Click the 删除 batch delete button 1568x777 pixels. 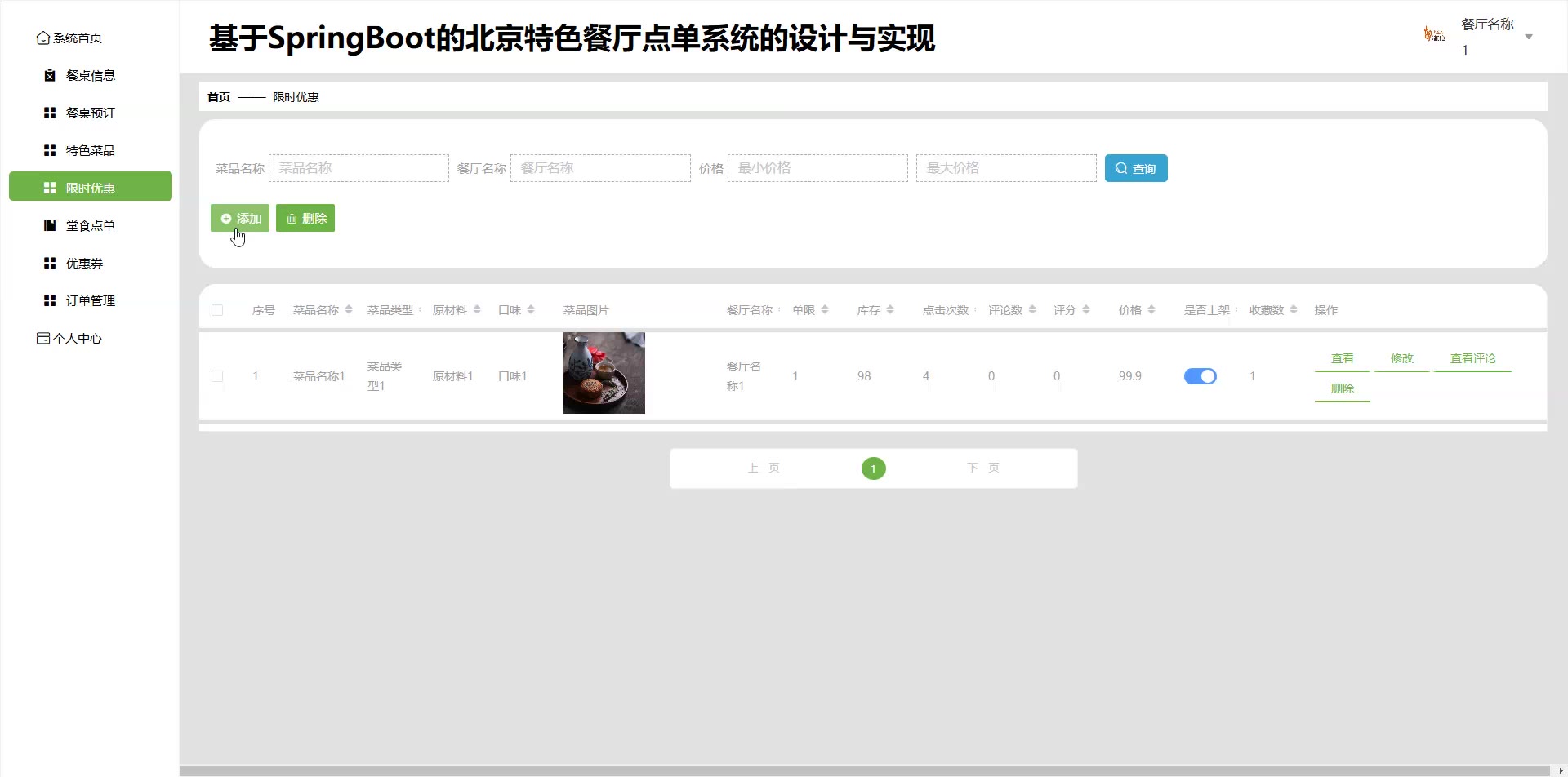(305, 218)
